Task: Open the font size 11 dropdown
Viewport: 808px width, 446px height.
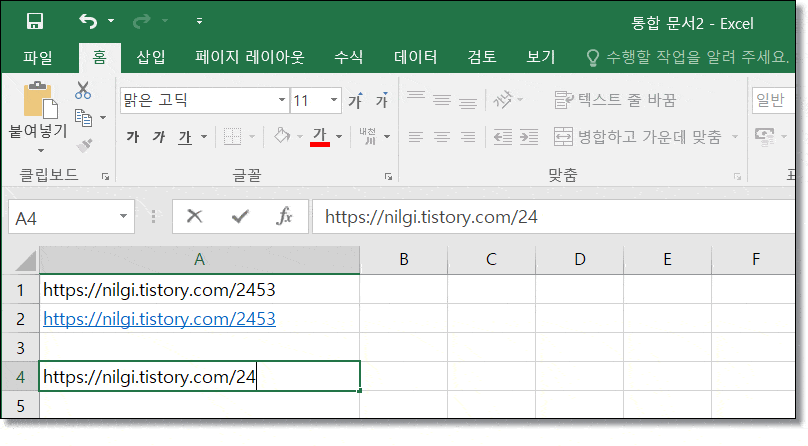Action: [x=334, y=100]
